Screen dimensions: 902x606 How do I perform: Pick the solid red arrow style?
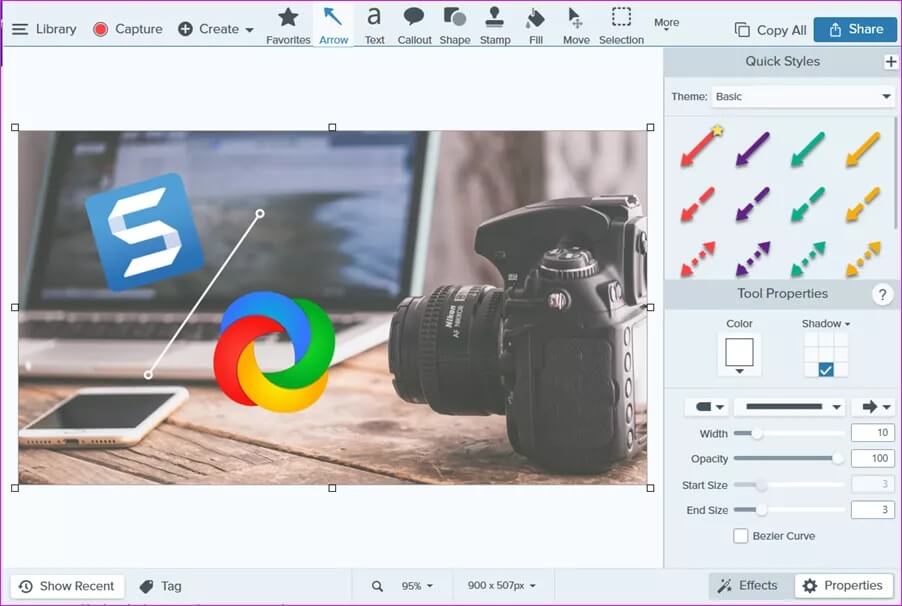point(700,148)
